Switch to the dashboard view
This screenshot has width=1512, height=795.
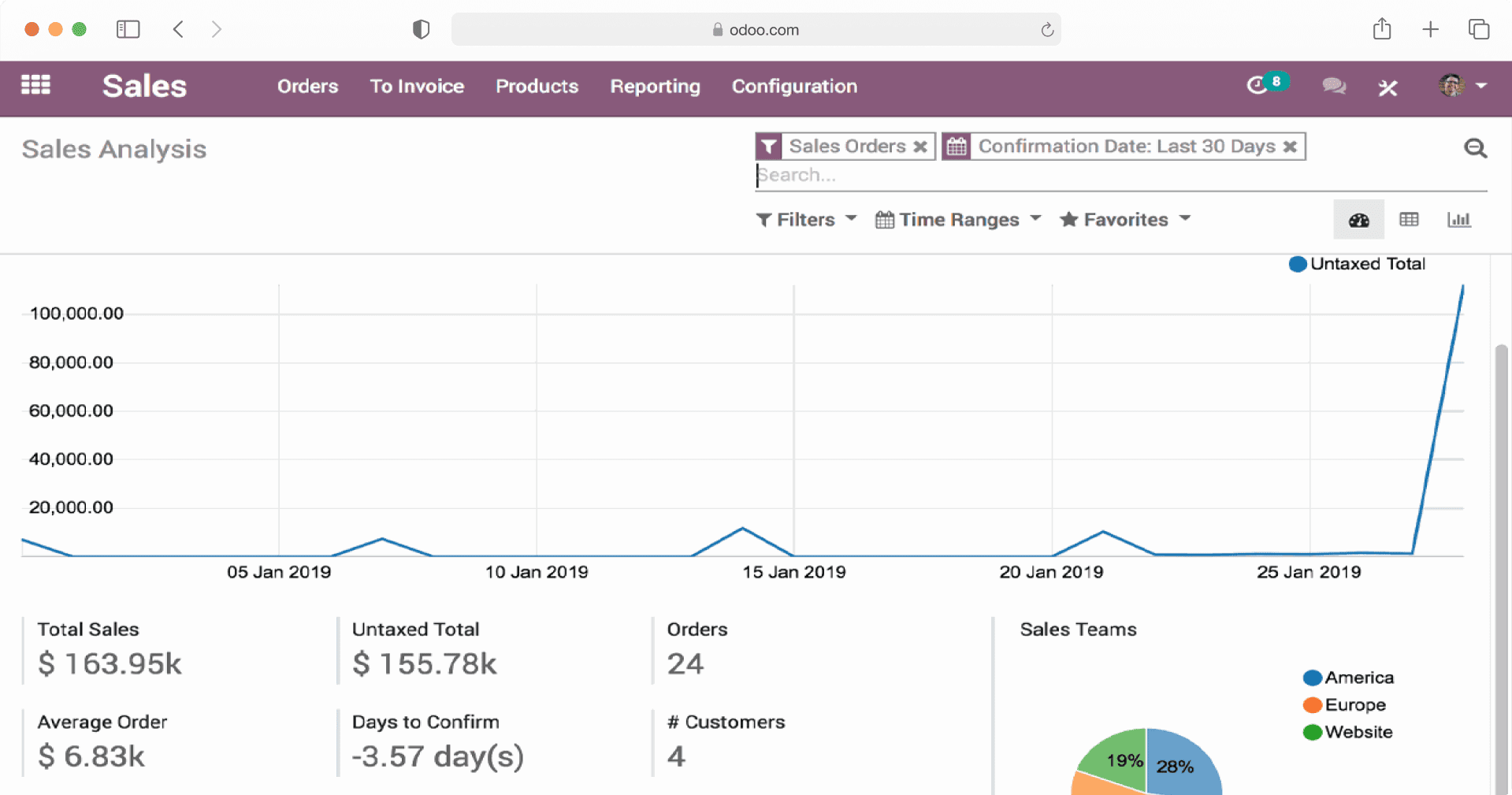1358,220
